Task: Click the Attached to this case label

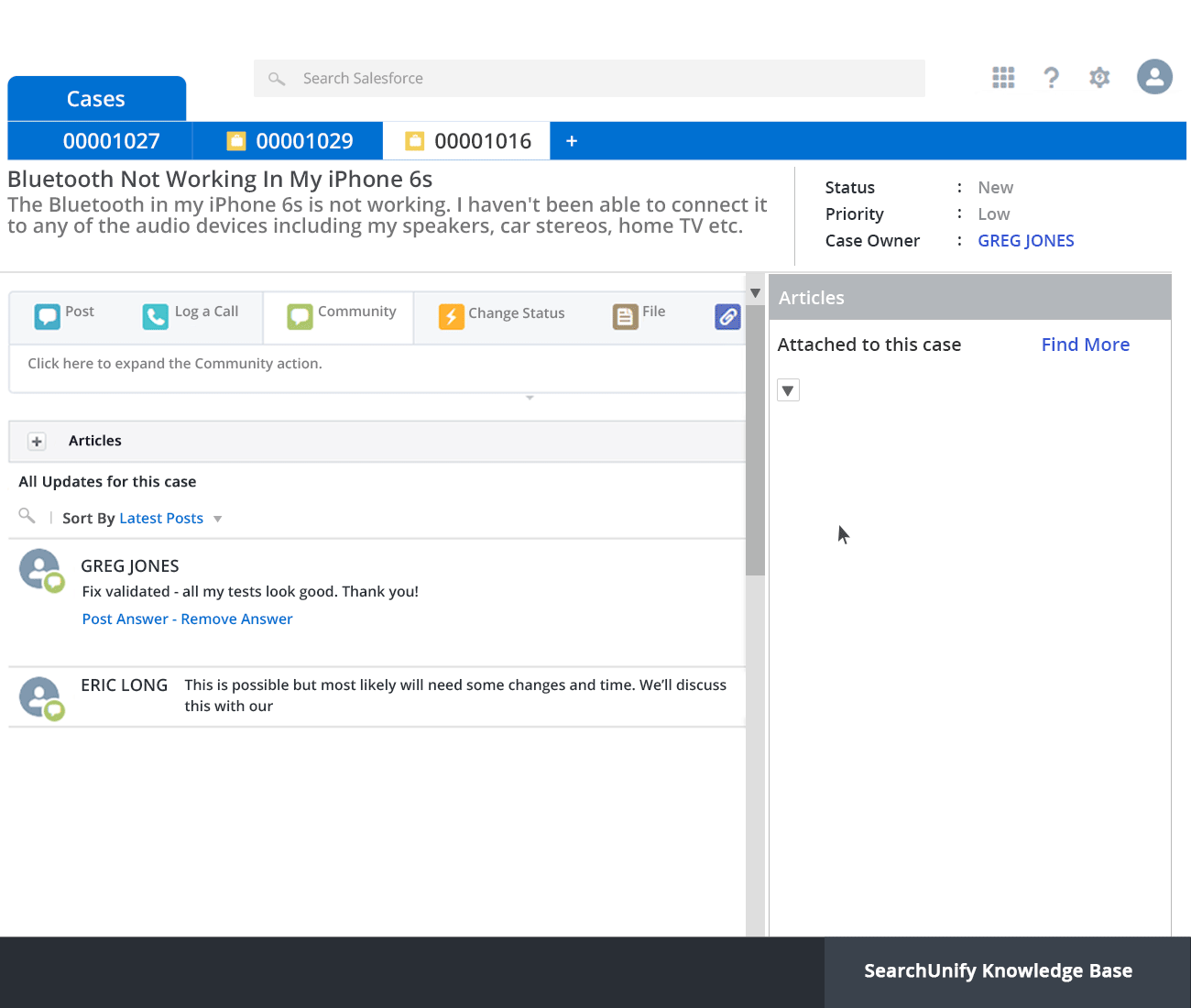Action: (x=869, y=345)
